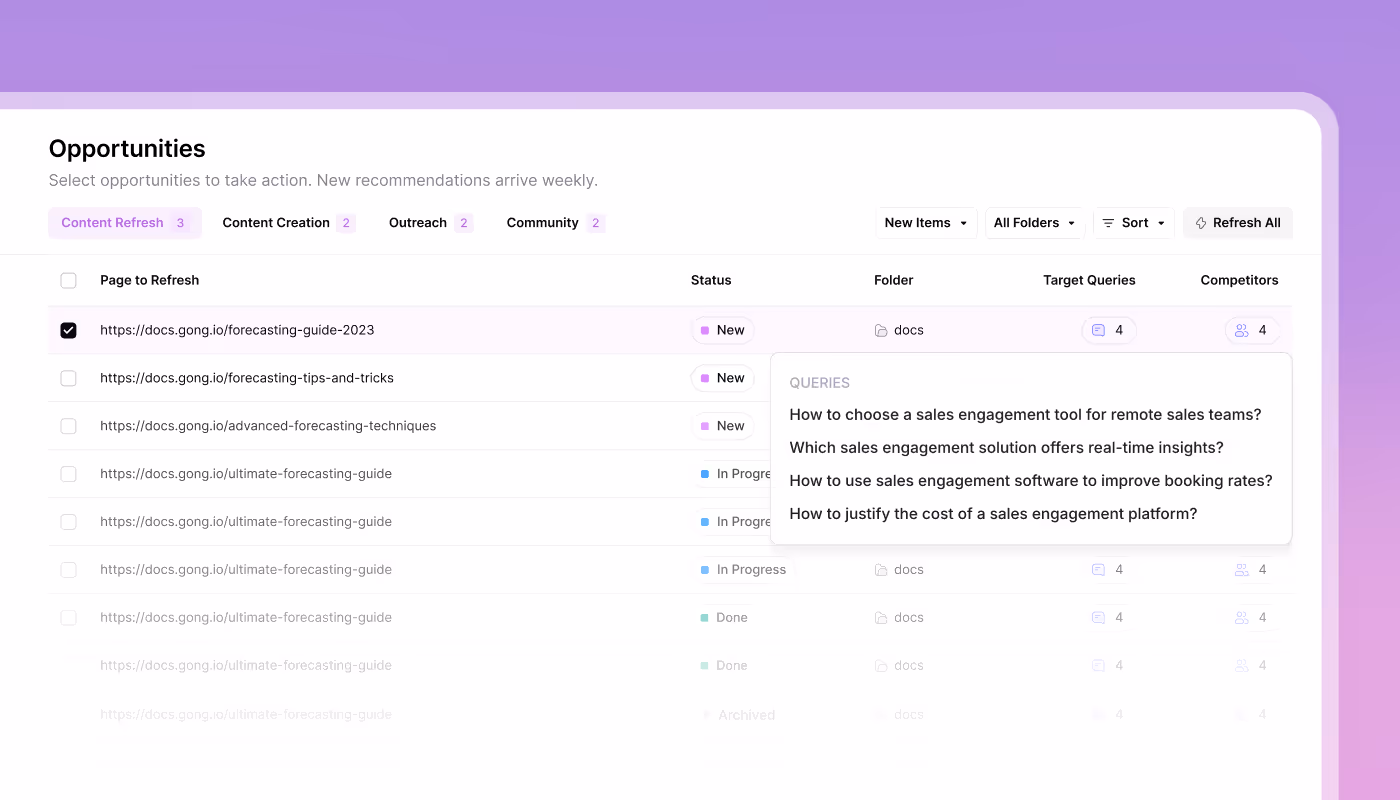Image resolution: width=1400 pixels, height=800 pixels.
Task: Click the Done status of the second Done row
Action: (x=724, y=666)
